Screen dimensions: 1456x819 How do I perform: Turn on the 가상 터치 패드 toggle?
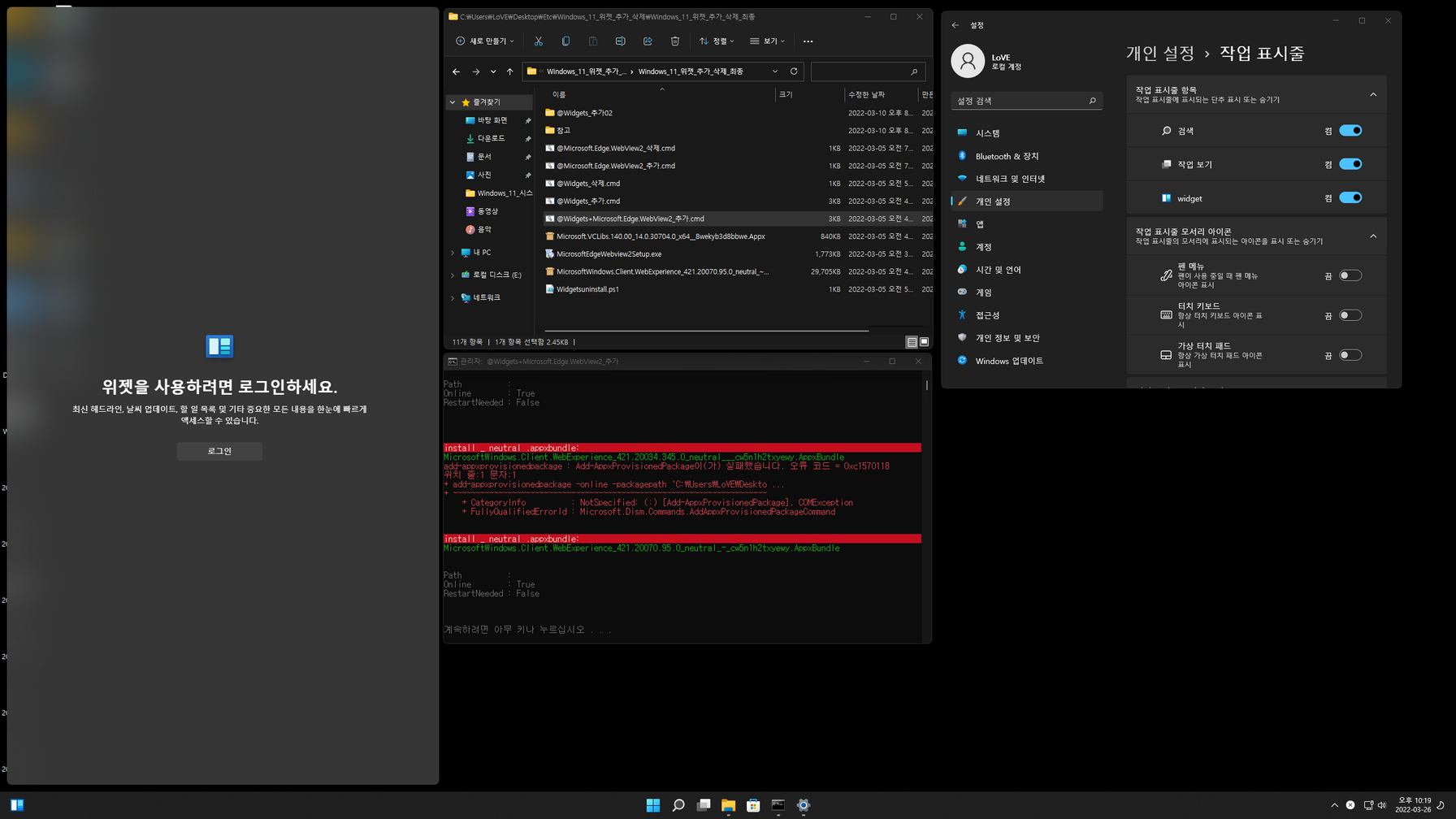(1350, 355)
